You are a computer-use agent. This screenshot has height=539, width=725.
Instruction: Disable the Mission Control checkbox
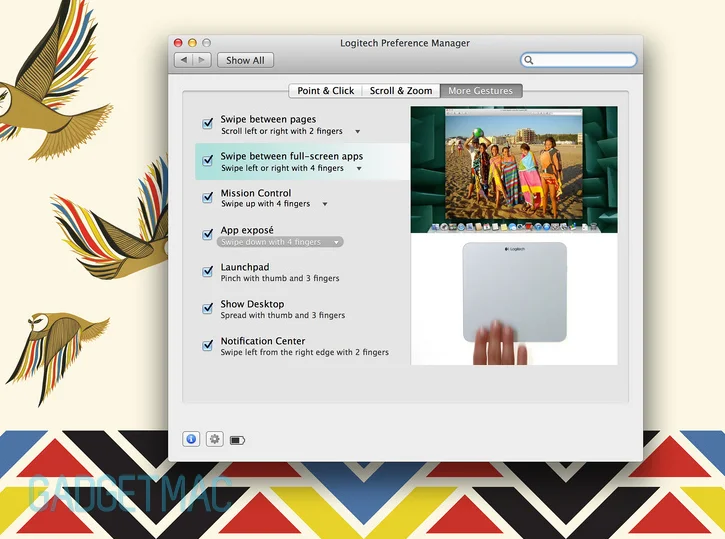click(208, 197)
